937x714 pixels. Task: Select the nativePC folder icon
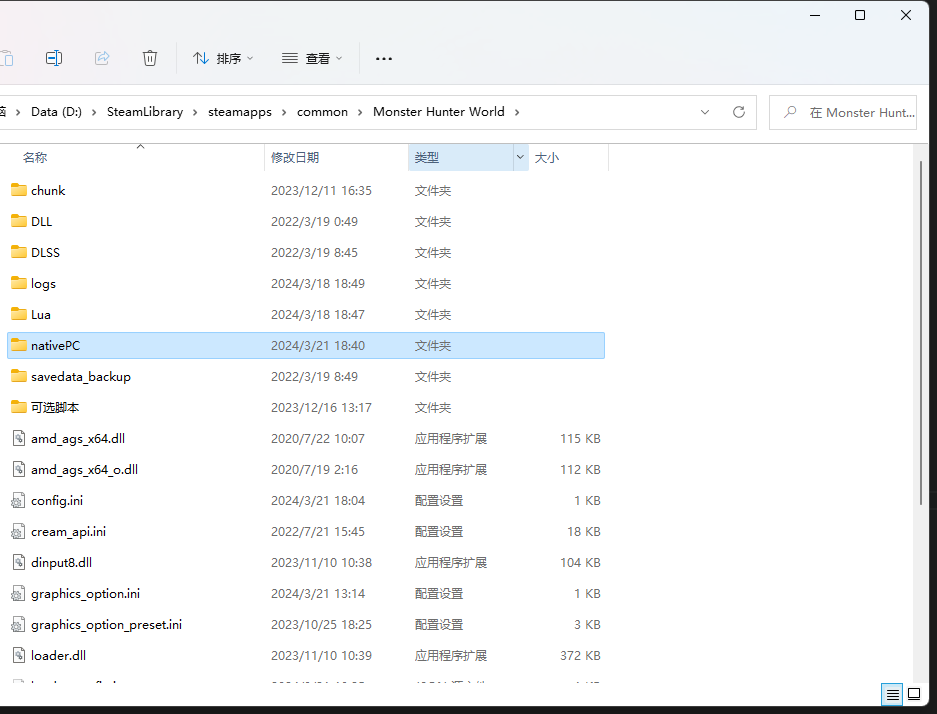coord(19,345)
